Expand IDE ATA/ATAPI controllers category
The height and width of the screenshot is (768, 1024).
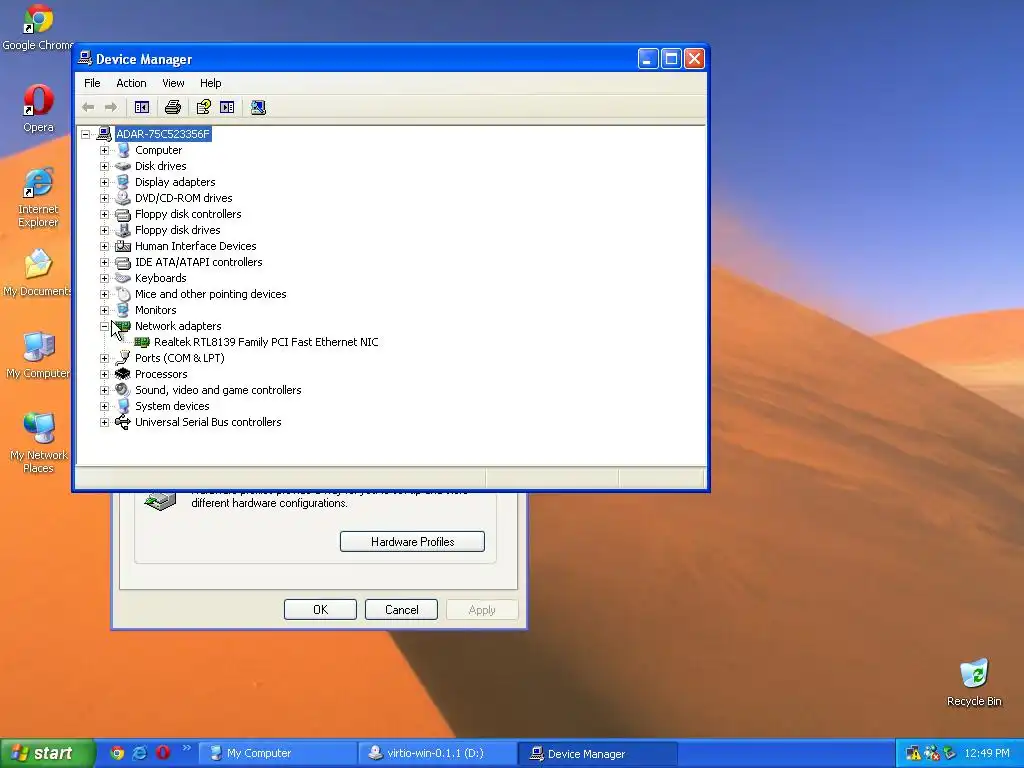point(104,262)
